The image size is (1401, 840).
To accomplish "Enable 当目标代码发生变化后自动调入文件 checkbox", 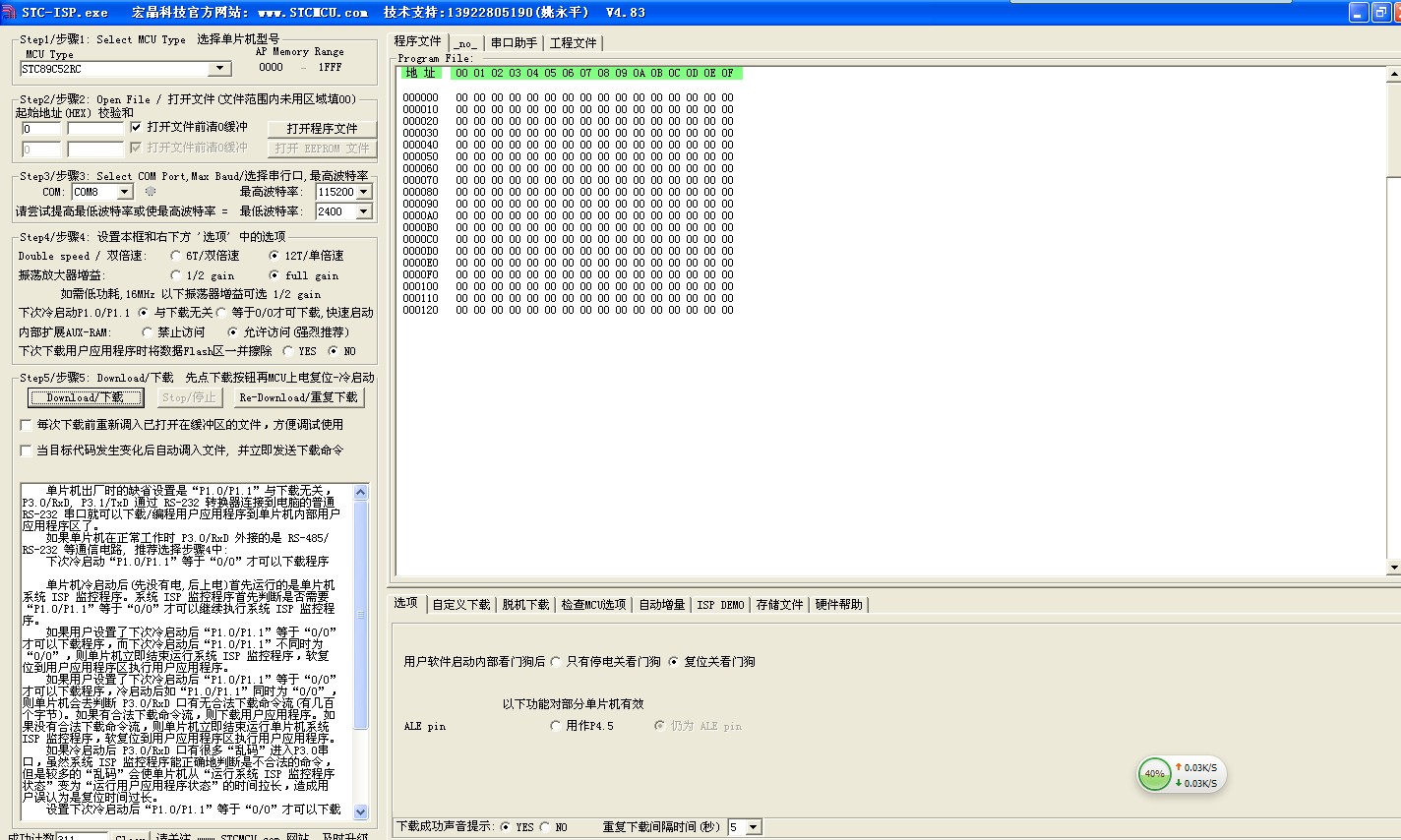I will (27, 450).
